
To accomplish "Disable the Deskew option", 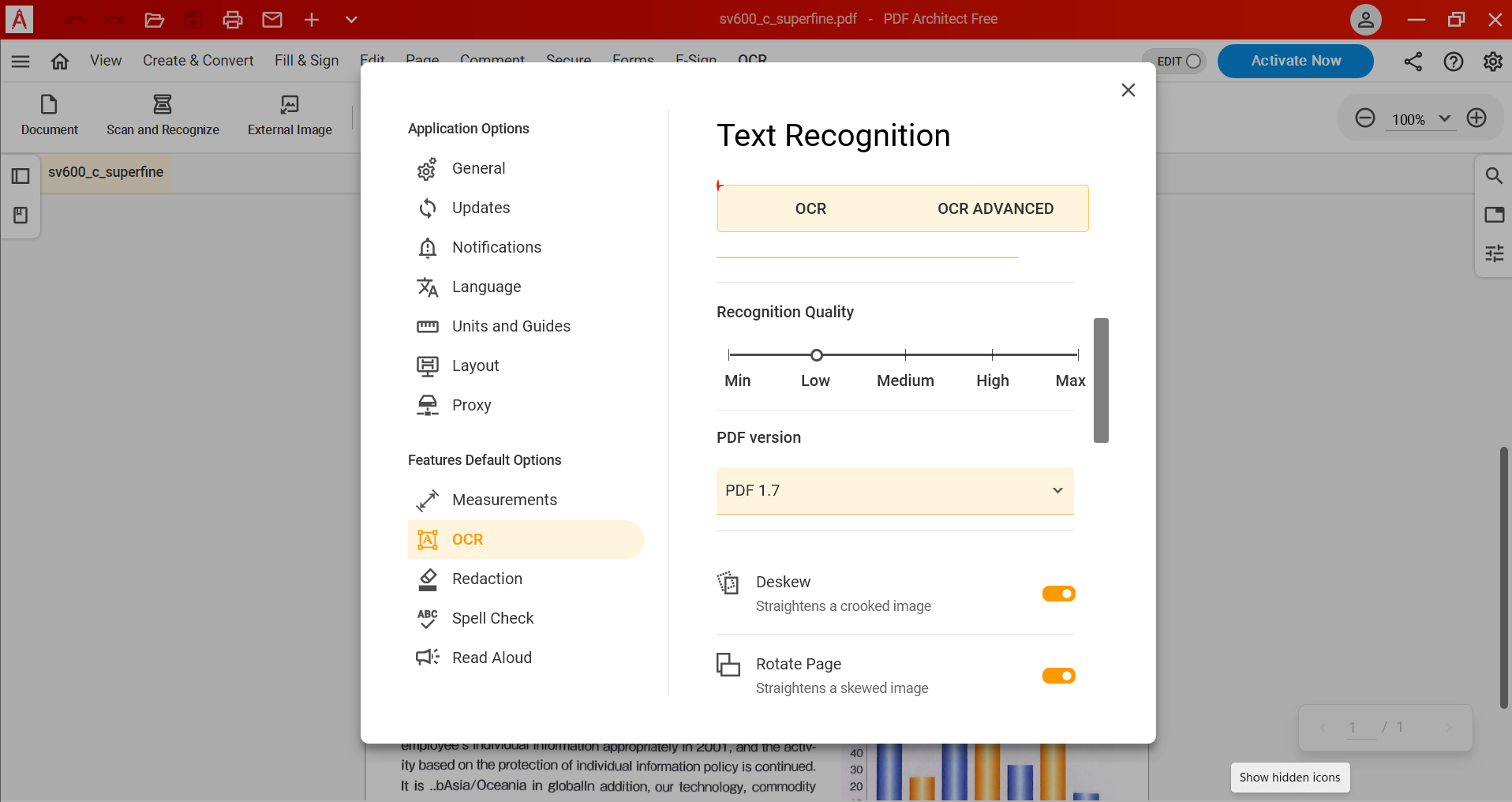I will (x=1057, y=594).
